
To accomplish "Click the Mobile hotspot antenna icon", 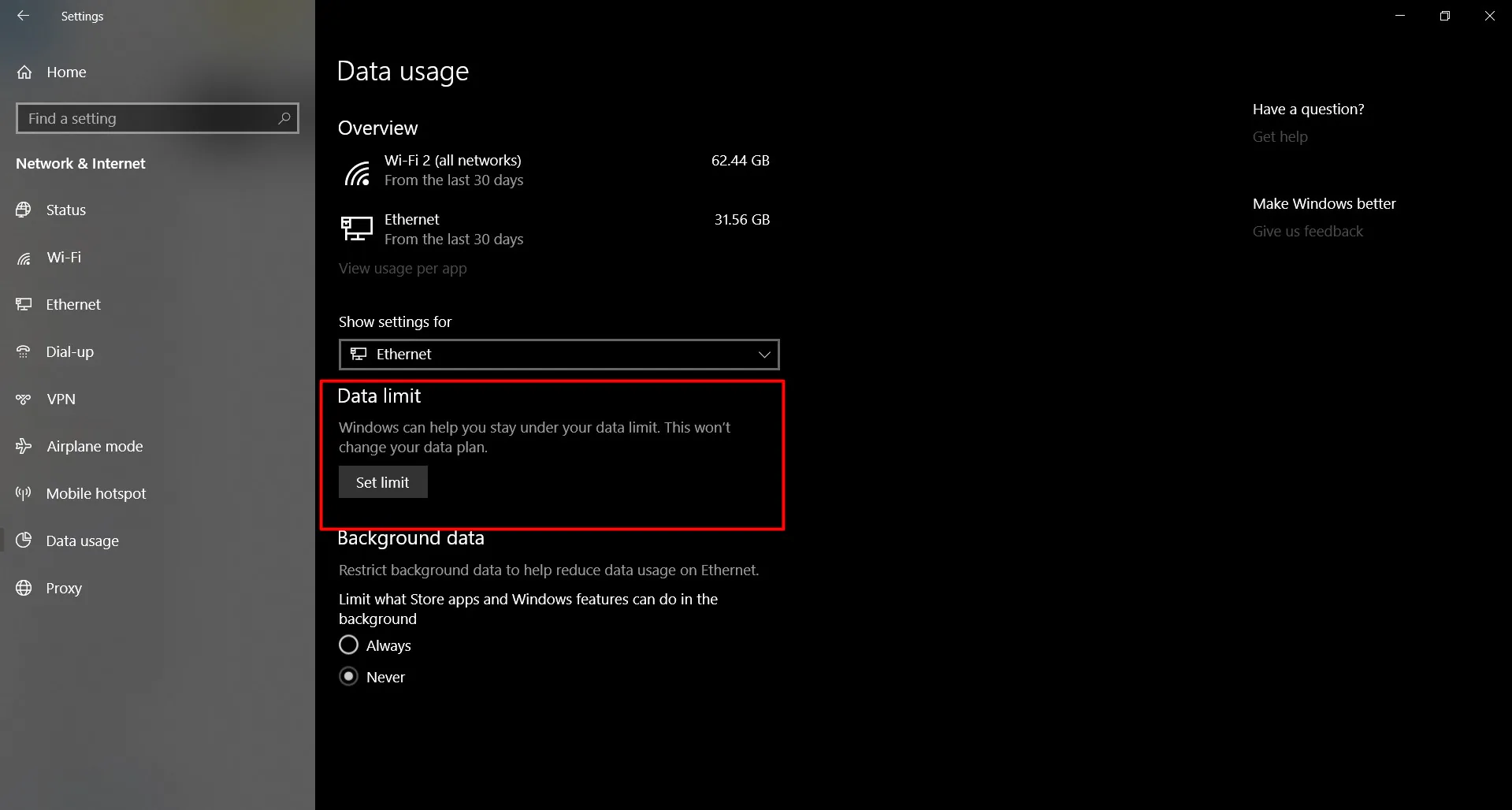I will [x=24, y=493].
